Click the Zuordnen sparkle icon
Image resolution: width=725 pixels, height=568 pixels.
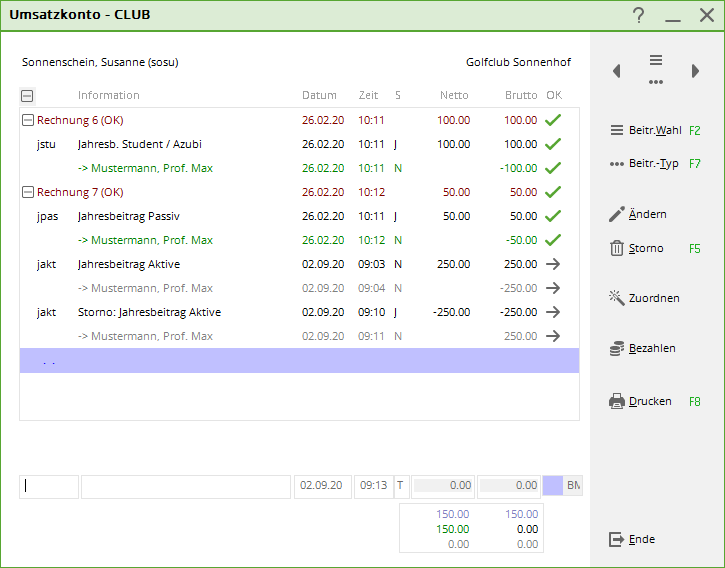click(x=617, y=298)
